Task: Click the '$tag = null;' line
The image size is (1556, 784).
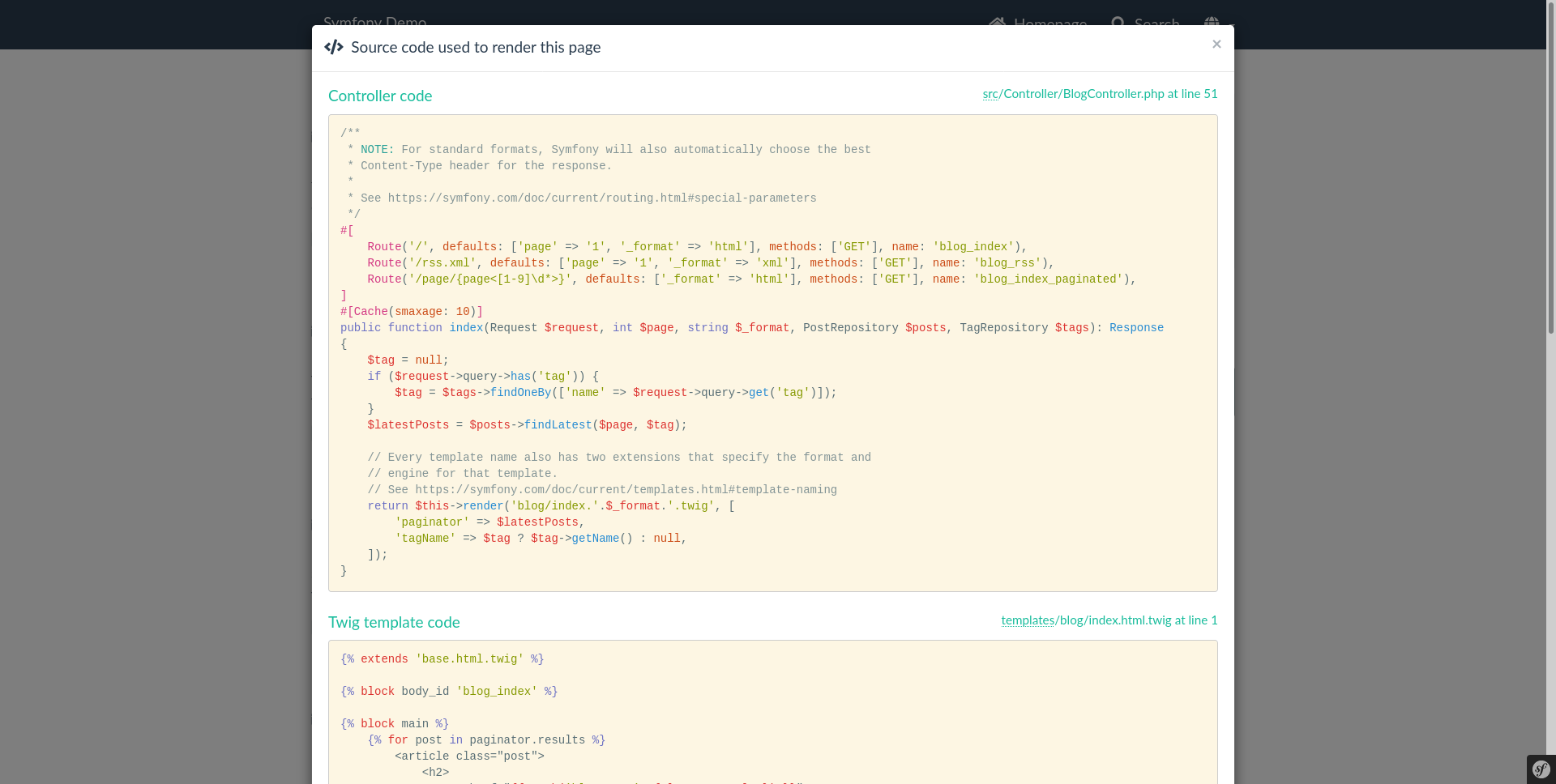Action: 408,360
